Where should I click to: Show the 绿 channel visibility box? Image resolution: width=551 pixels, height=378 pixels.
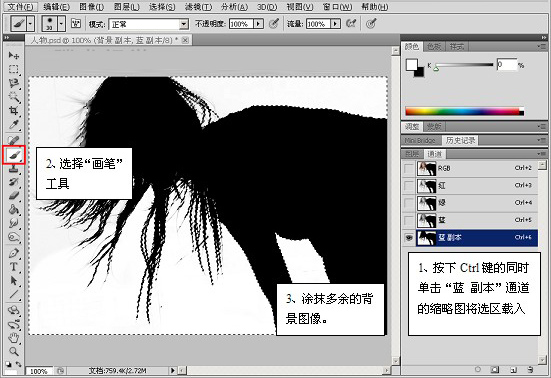(409, 203)
